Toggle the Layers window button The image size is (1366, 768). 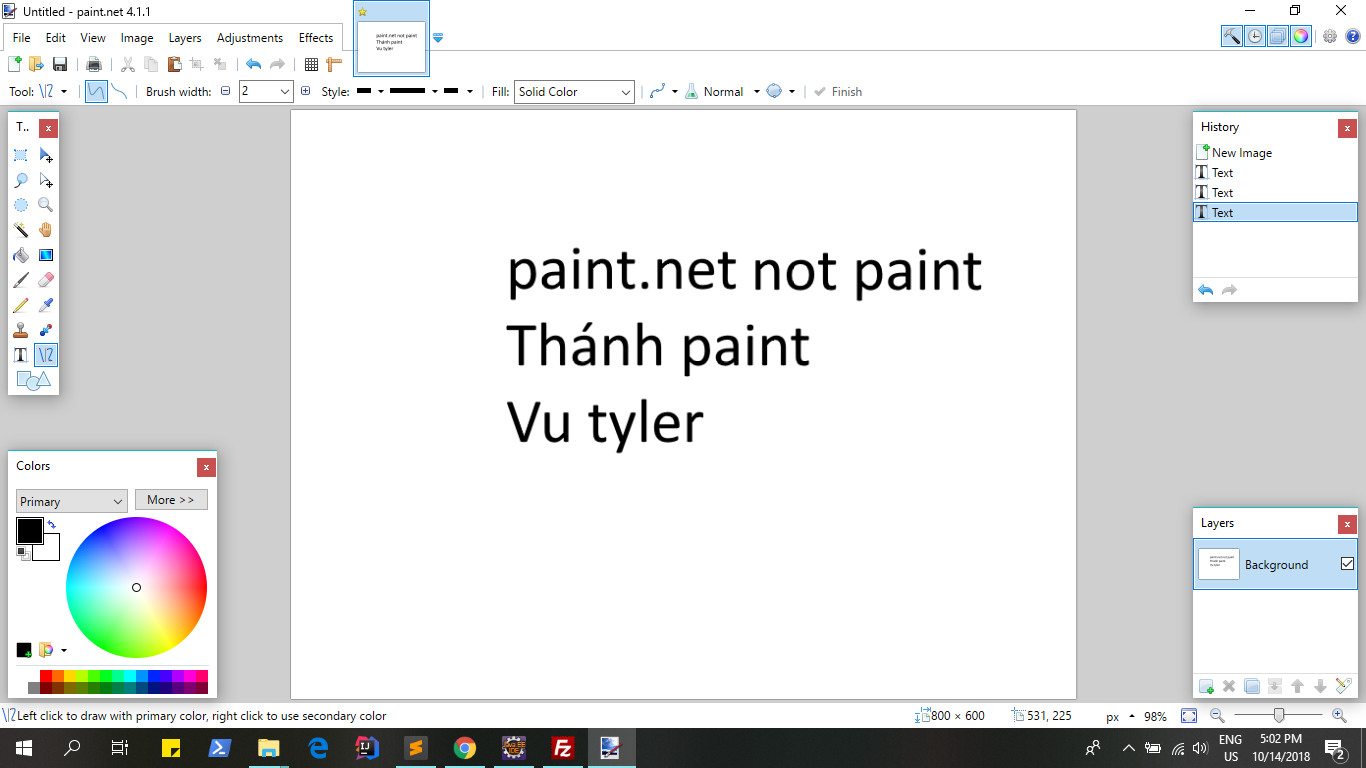pyautogui.click(x=1277, y=36)
